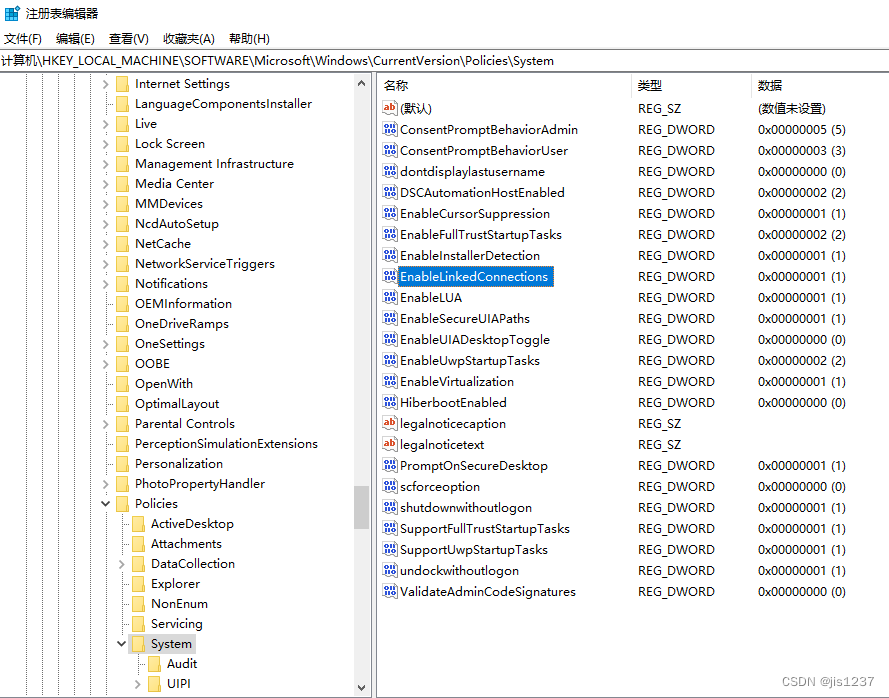Expand the Live key

(105, 124)
